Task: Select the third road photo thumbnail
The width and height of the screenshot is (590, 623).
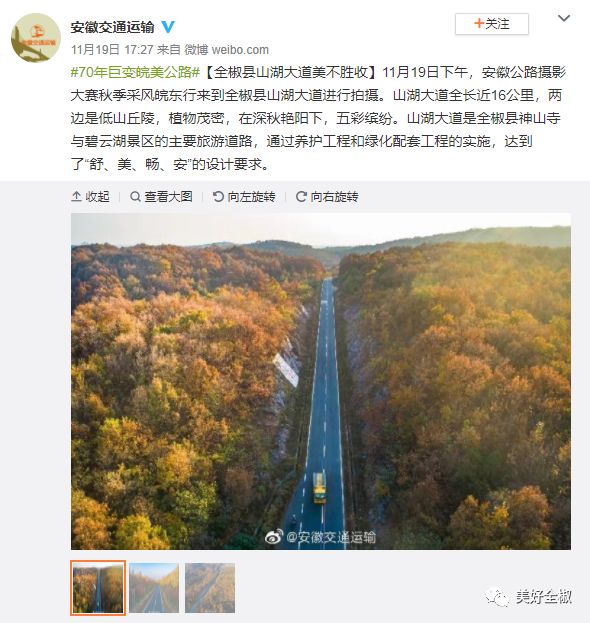Action: [x=210, y=588]
